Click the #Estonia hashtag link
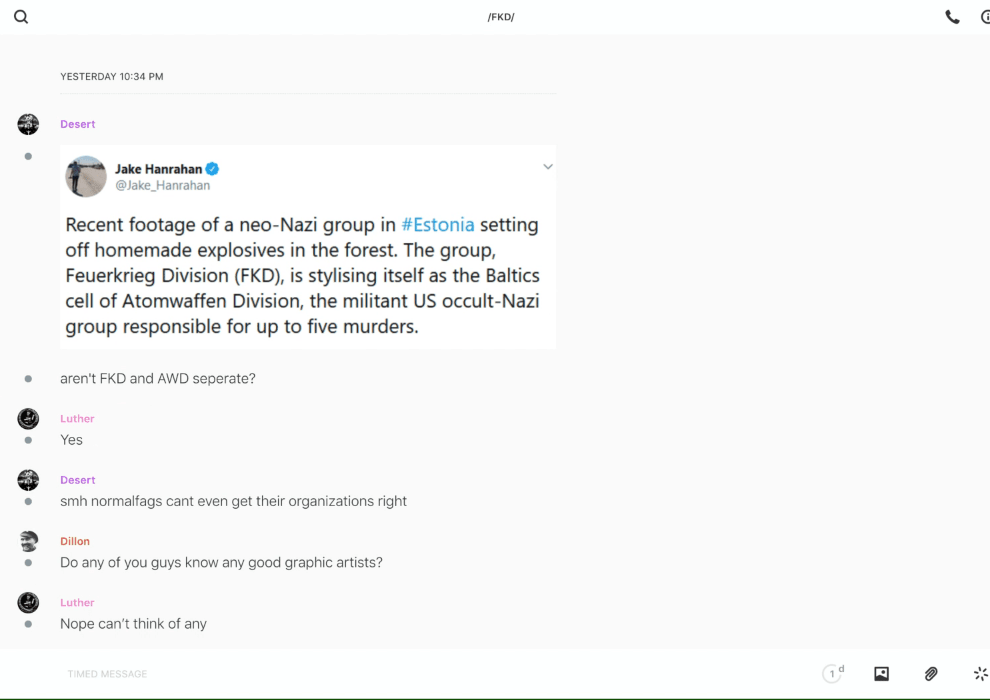990x700 pixels. click(x=438, y=224)
